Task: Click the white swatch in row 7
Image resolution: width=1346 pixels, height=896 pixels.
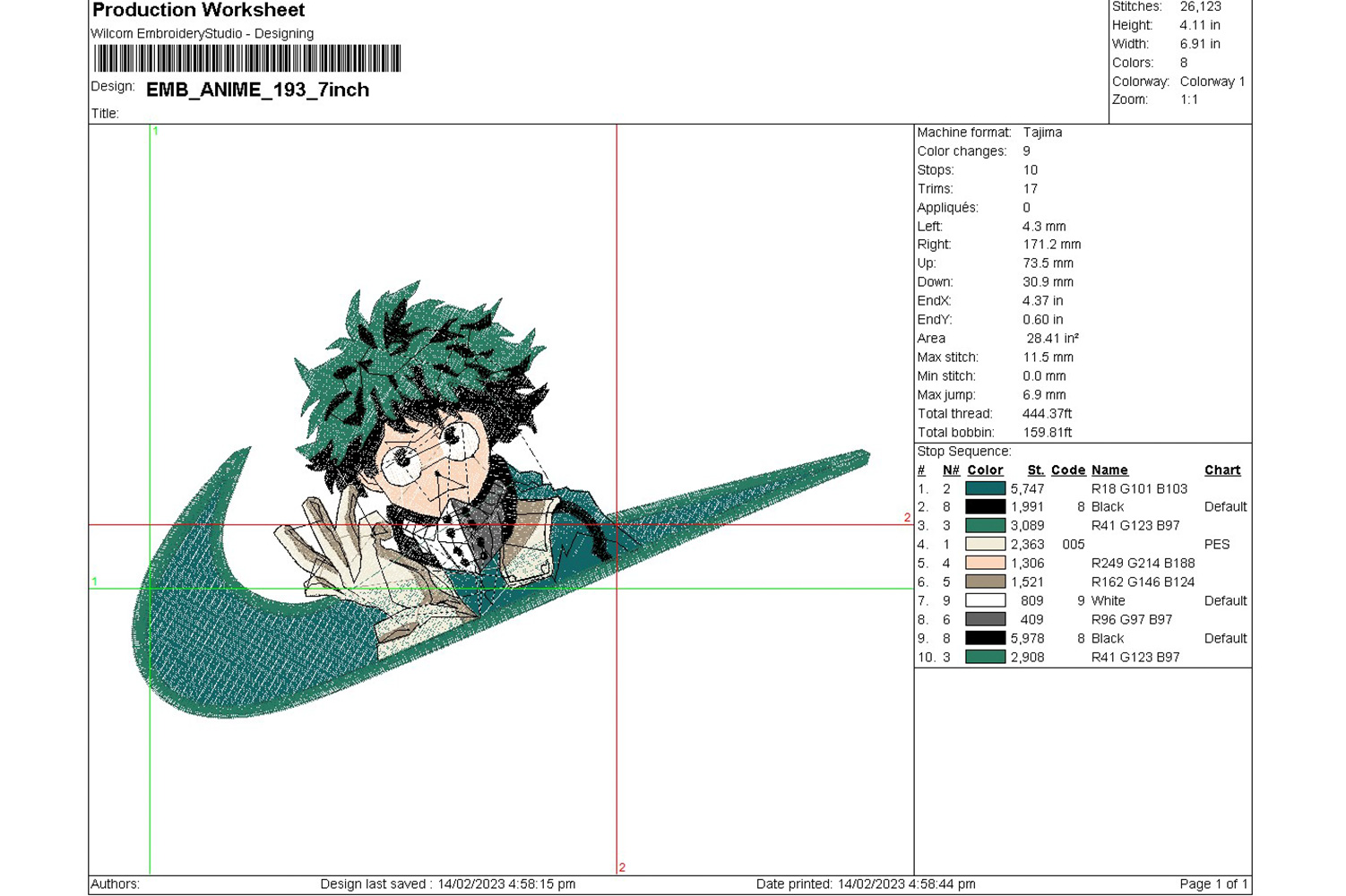Action: (985, 601)
